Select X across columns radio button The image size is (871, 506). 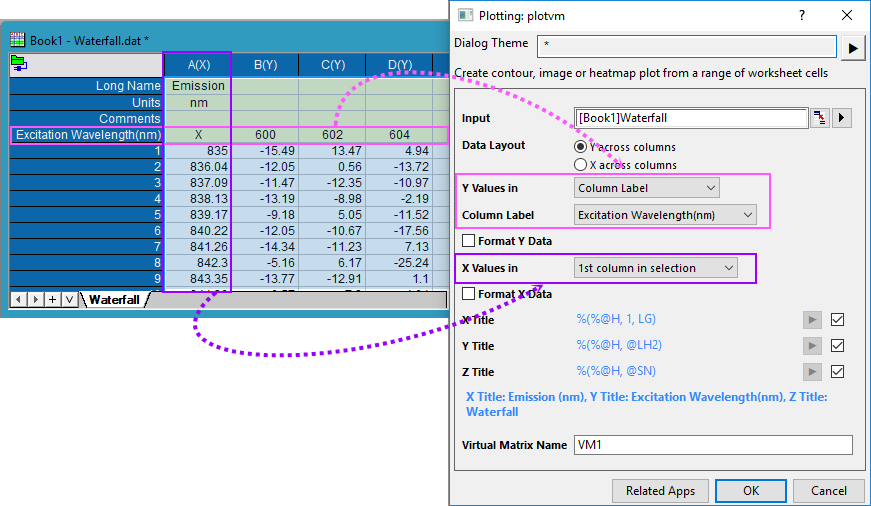coord(580,164)
